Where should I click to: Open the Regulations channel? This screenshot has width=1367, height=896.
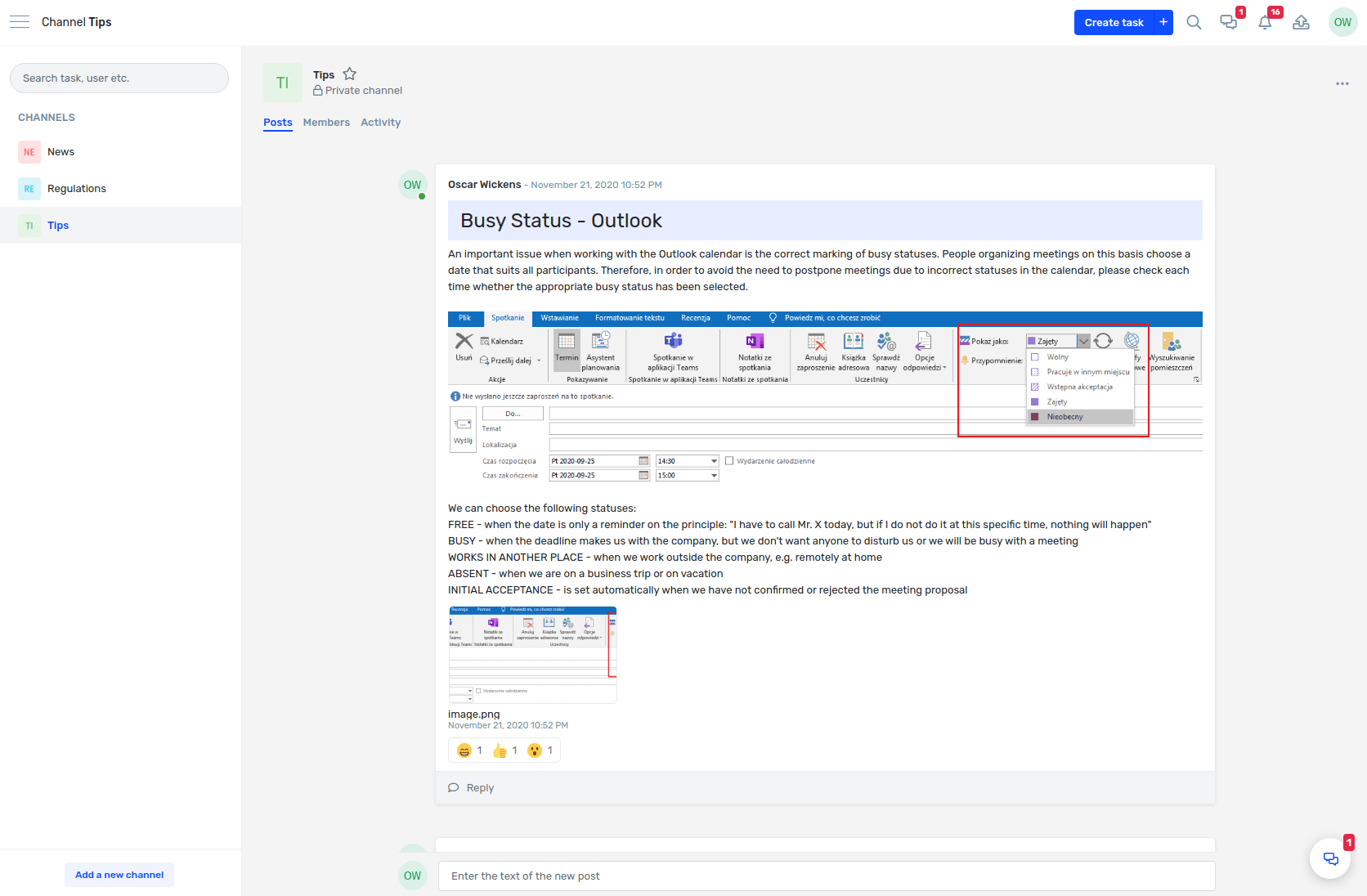click(x=120, y=189)
